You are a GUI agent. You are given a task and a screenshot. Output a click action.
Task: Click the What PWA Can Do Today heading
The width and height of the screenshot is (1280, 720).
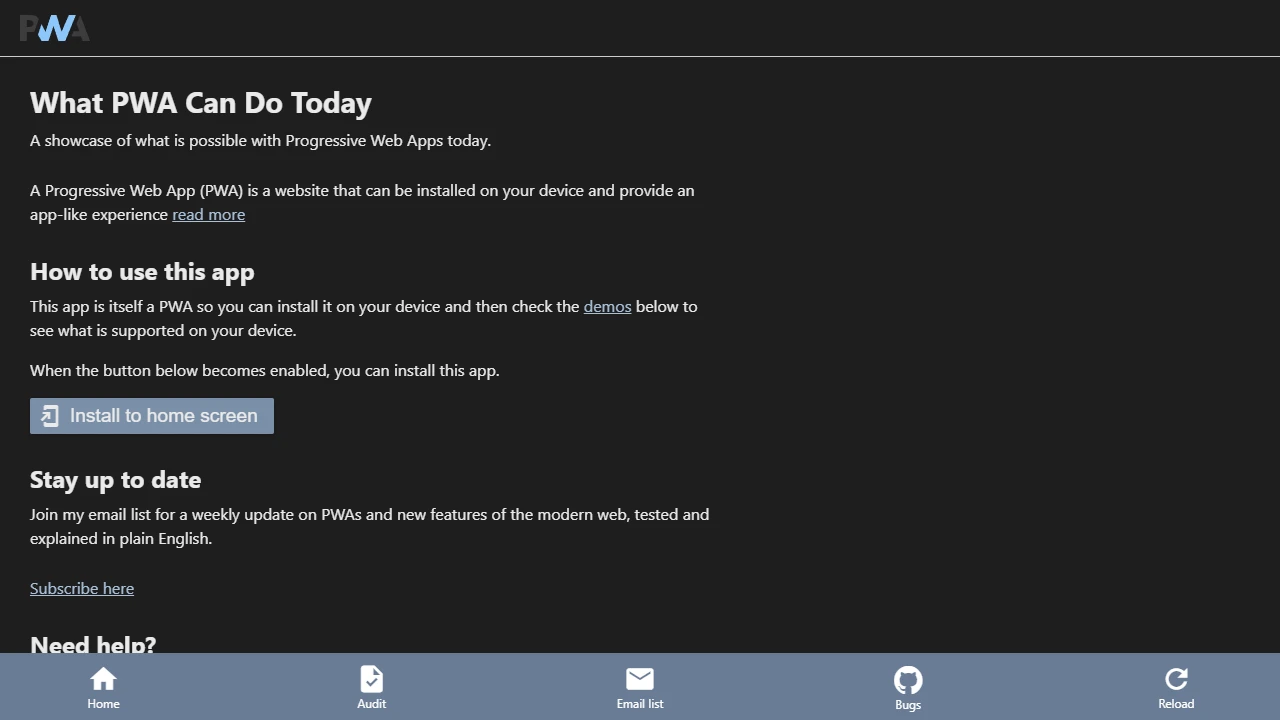(200, 102)
